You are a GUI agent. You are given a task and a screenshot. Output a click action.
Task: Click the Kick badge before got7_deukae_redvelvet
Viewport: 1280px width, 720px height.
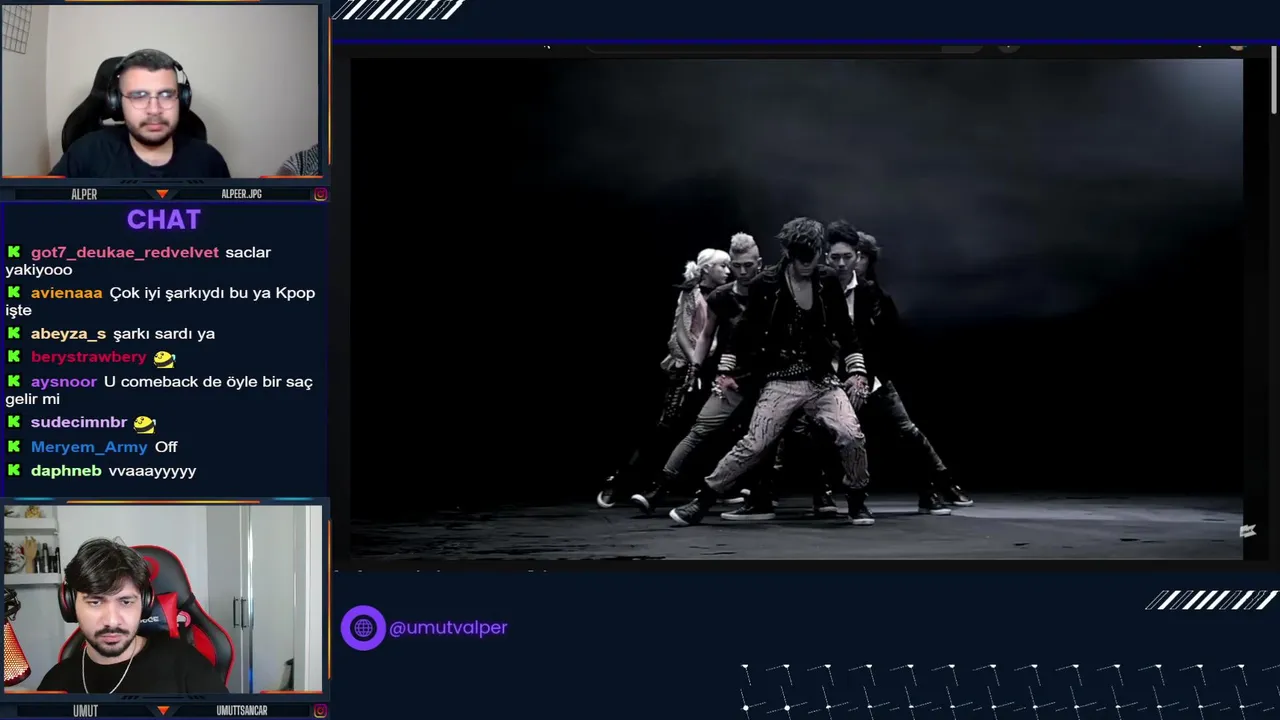[x=14, y=252]
